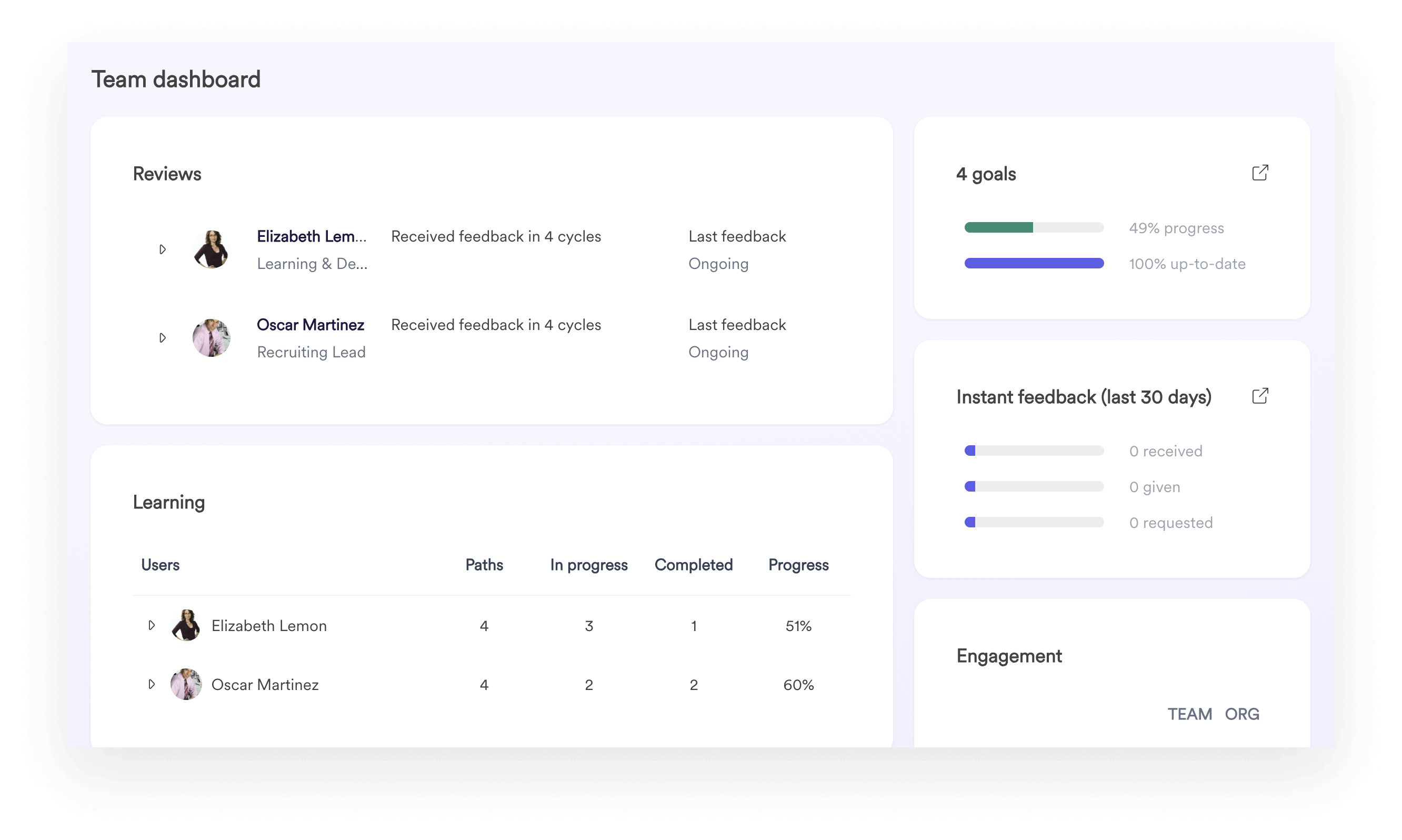1402x840 pixels.
Task: Switch Engagement view to ORG
Action: [x=1242, y=714]
